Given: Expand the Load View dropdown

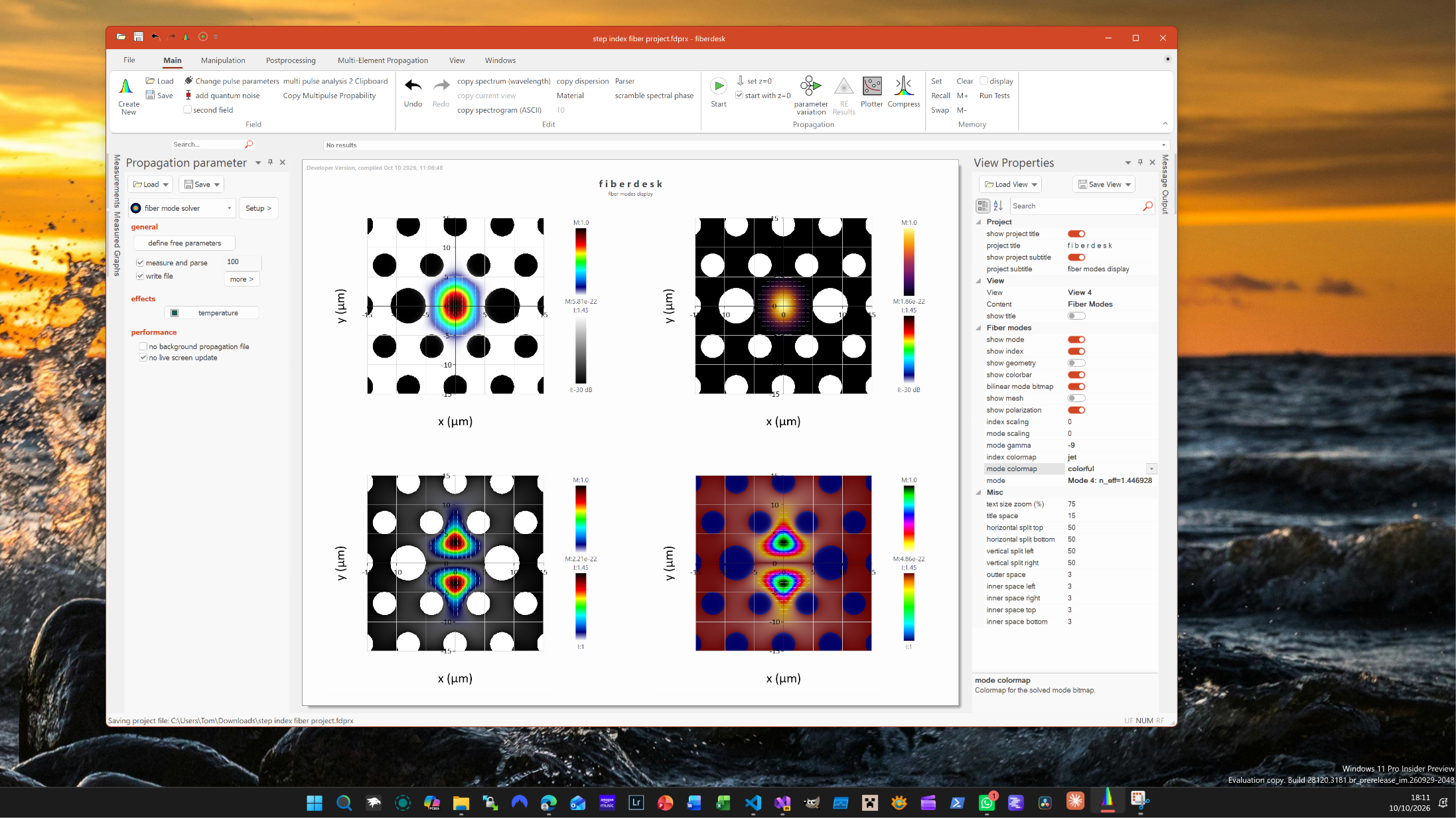Looking at the screenshot, I should (x=1034, y=185).
